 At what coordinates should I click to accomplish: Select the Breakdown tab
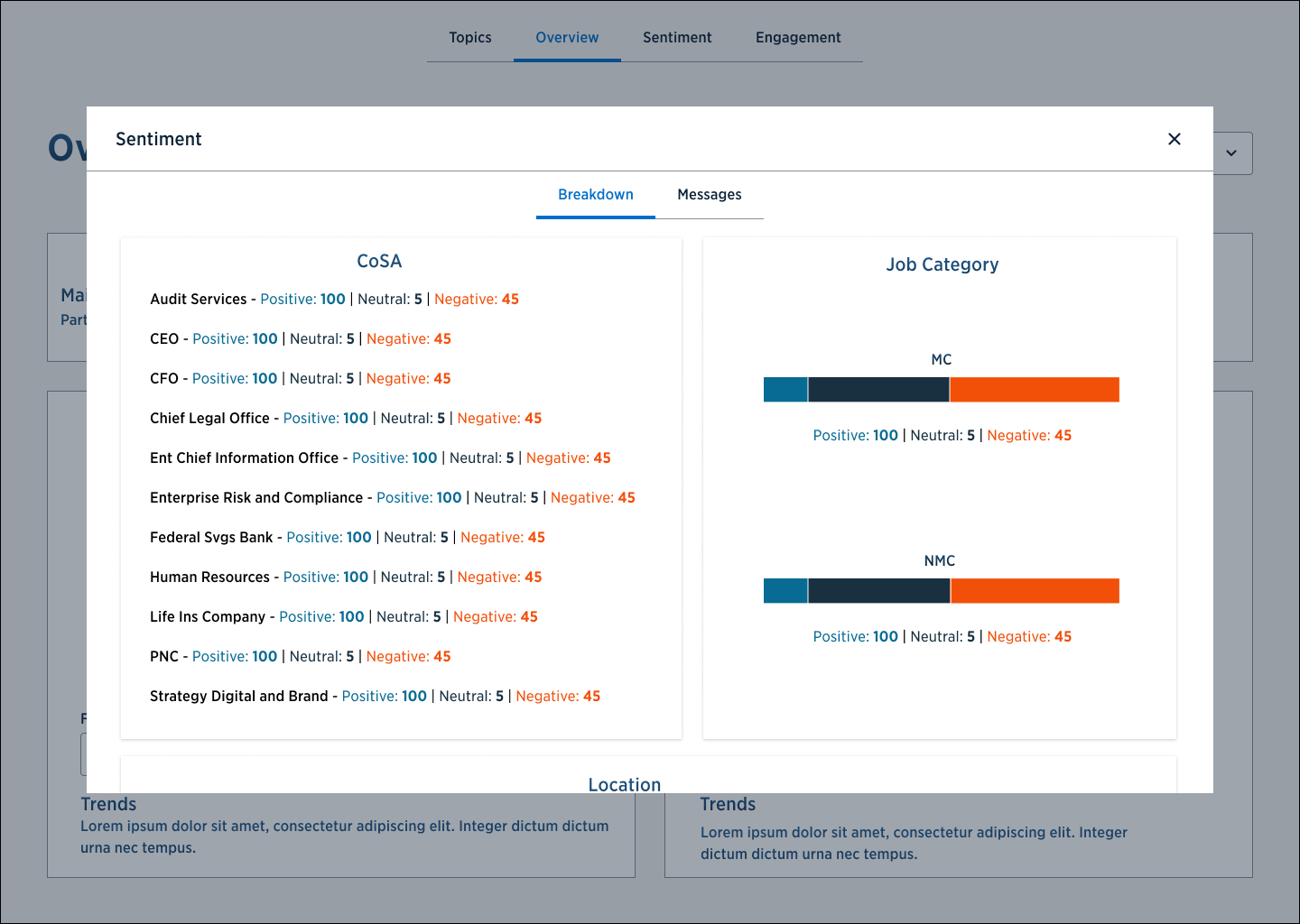tap(595, 195)
